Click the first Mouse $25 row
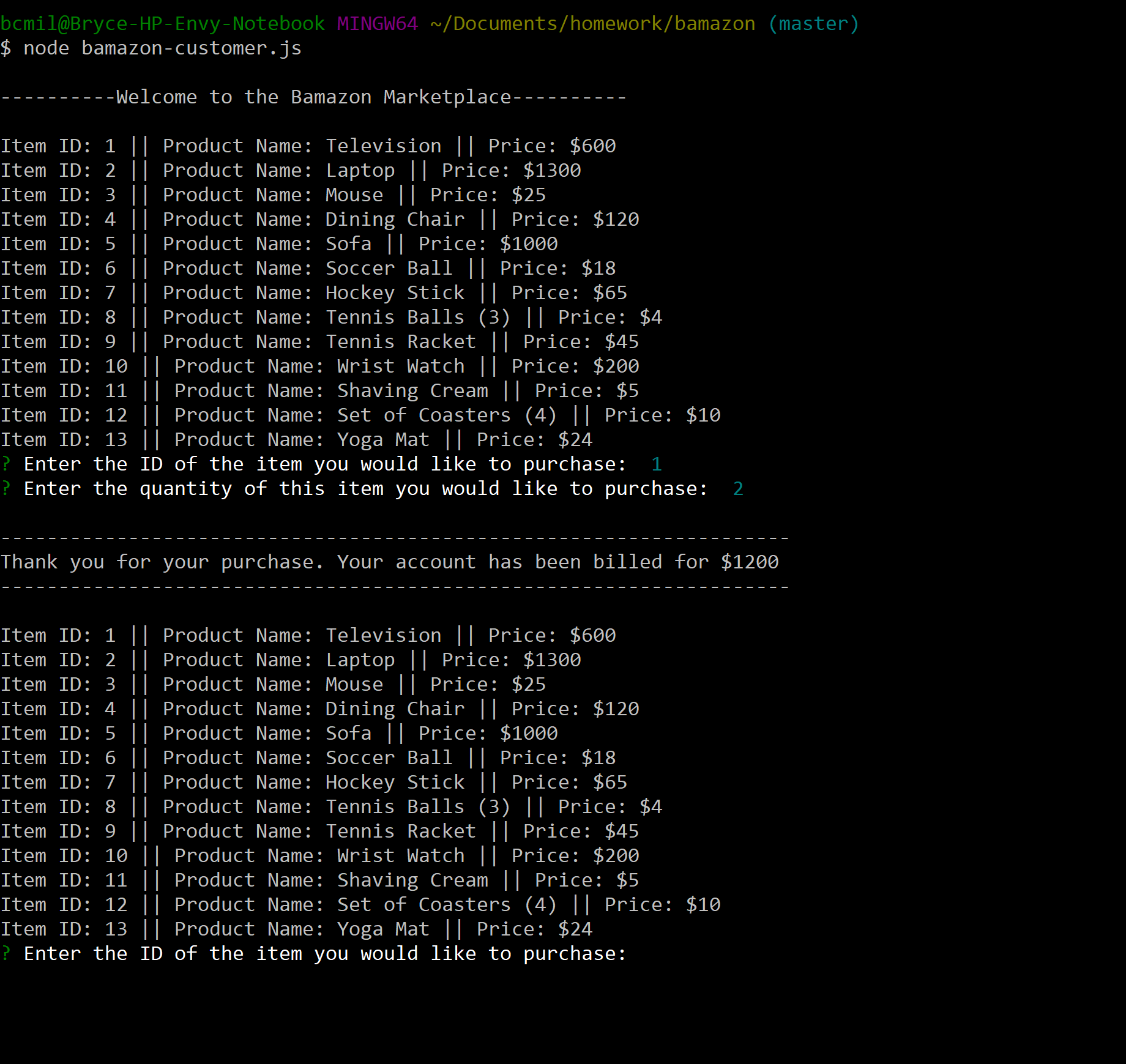The image size is (1126, 1064). point(273,195)
